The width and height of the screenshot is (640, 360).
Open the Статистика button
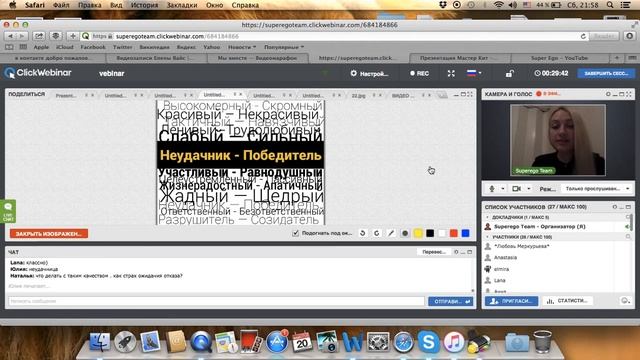(x=567, y=301)
